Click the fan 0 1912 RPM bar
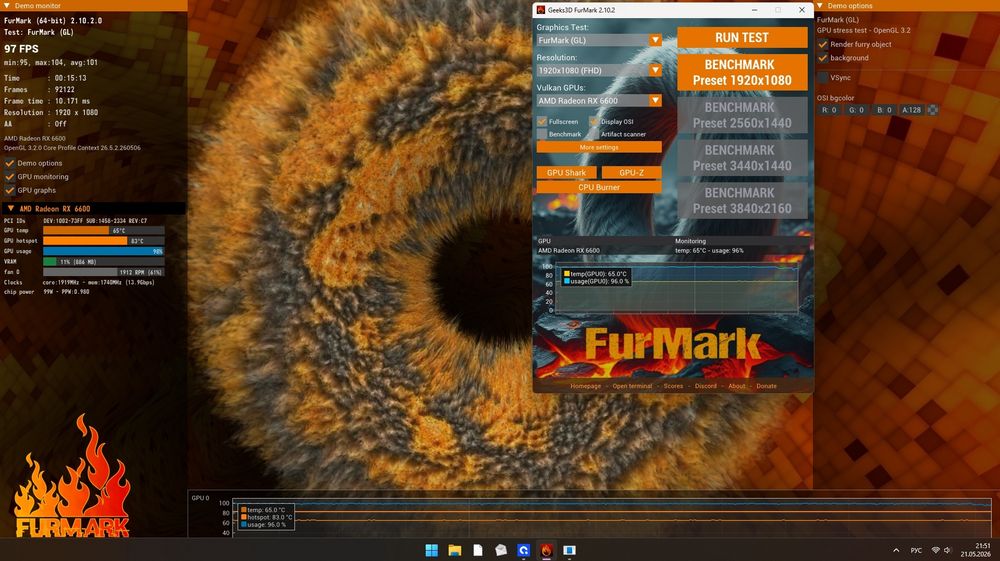The image size is (1000, 561). coord(103,272)
